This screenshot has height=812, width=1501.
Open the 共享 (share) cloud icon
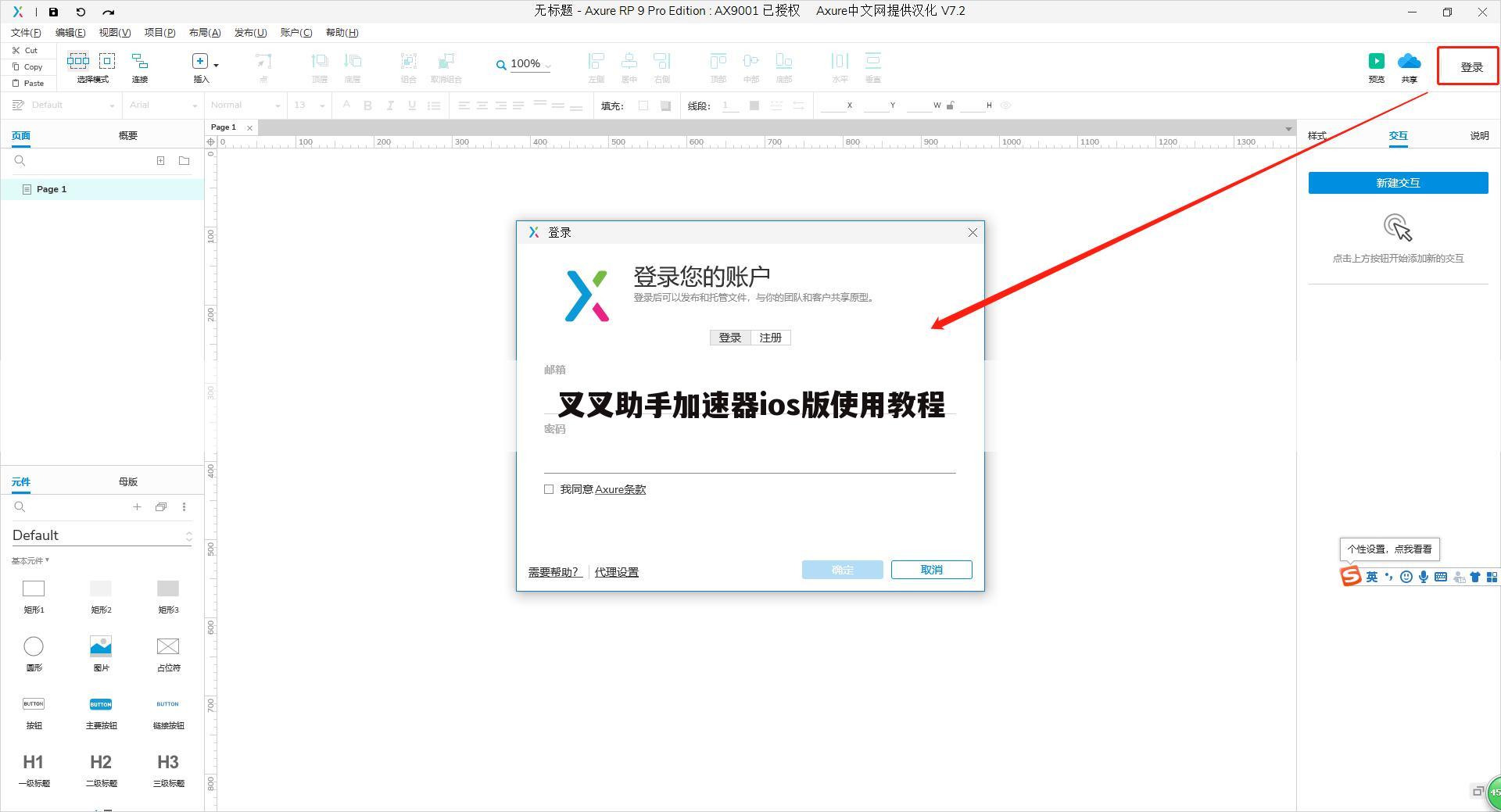1409,61
